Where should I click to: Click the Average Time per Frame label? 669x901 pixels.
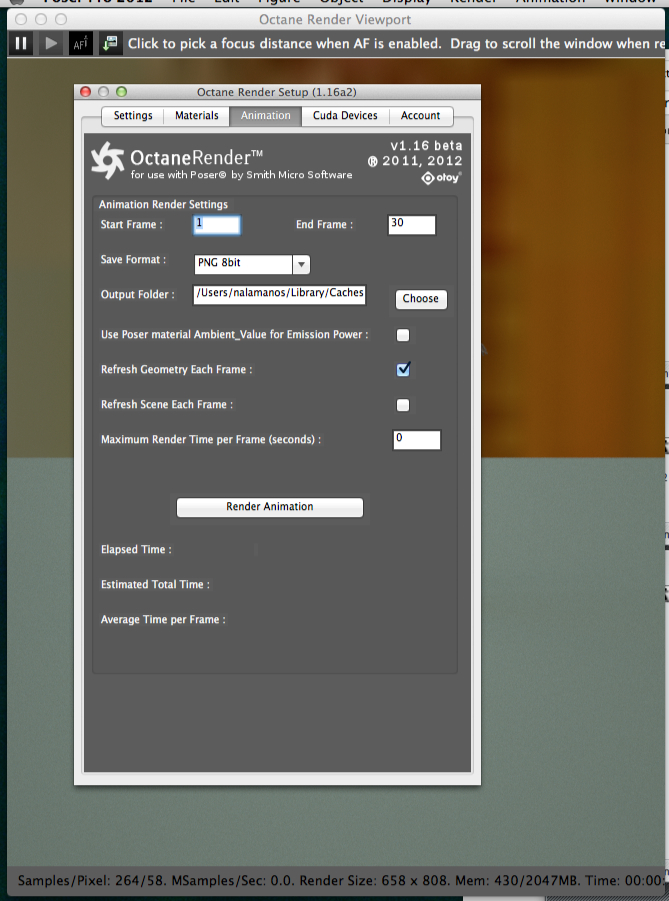(x=163, y=619)
